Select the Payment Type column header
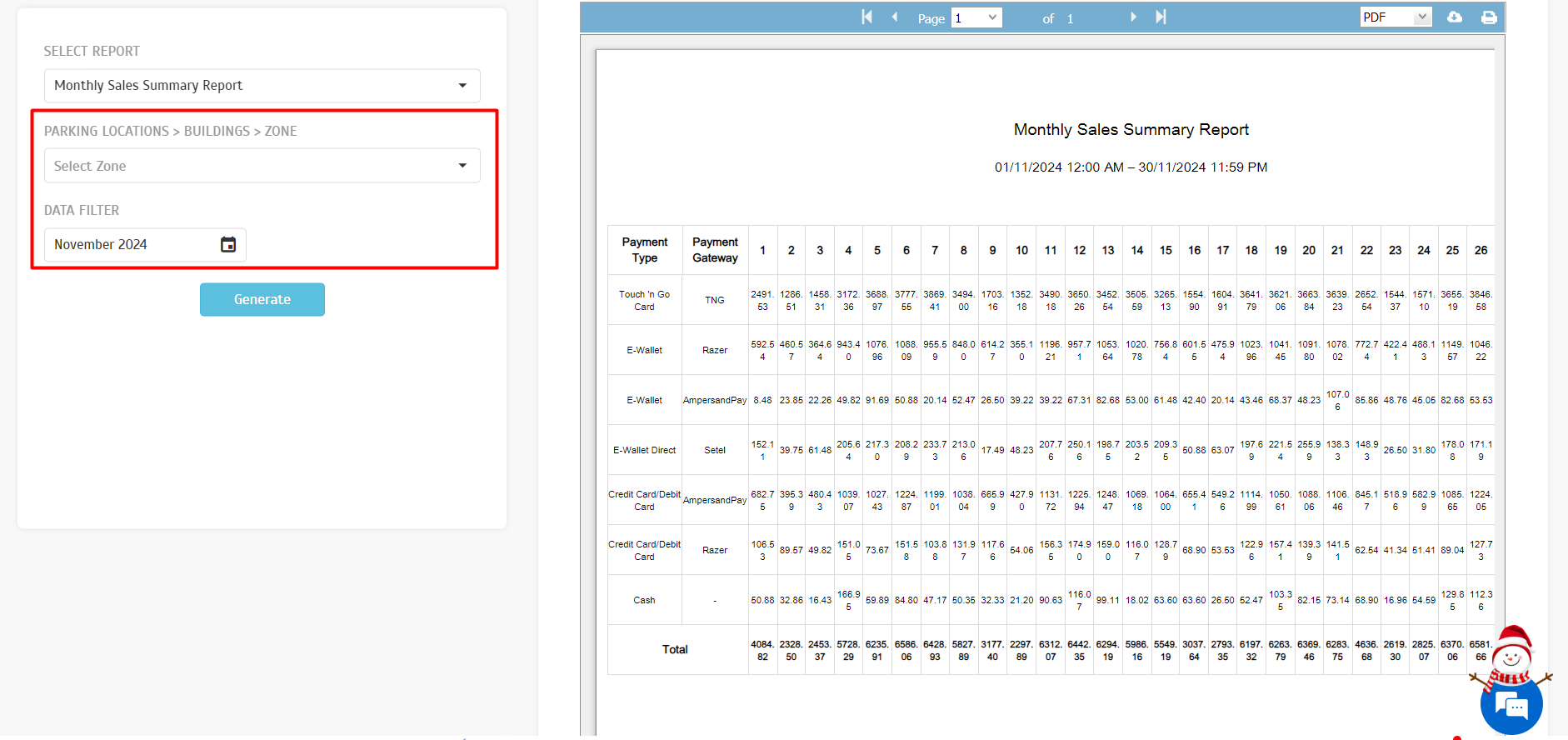 644,250
